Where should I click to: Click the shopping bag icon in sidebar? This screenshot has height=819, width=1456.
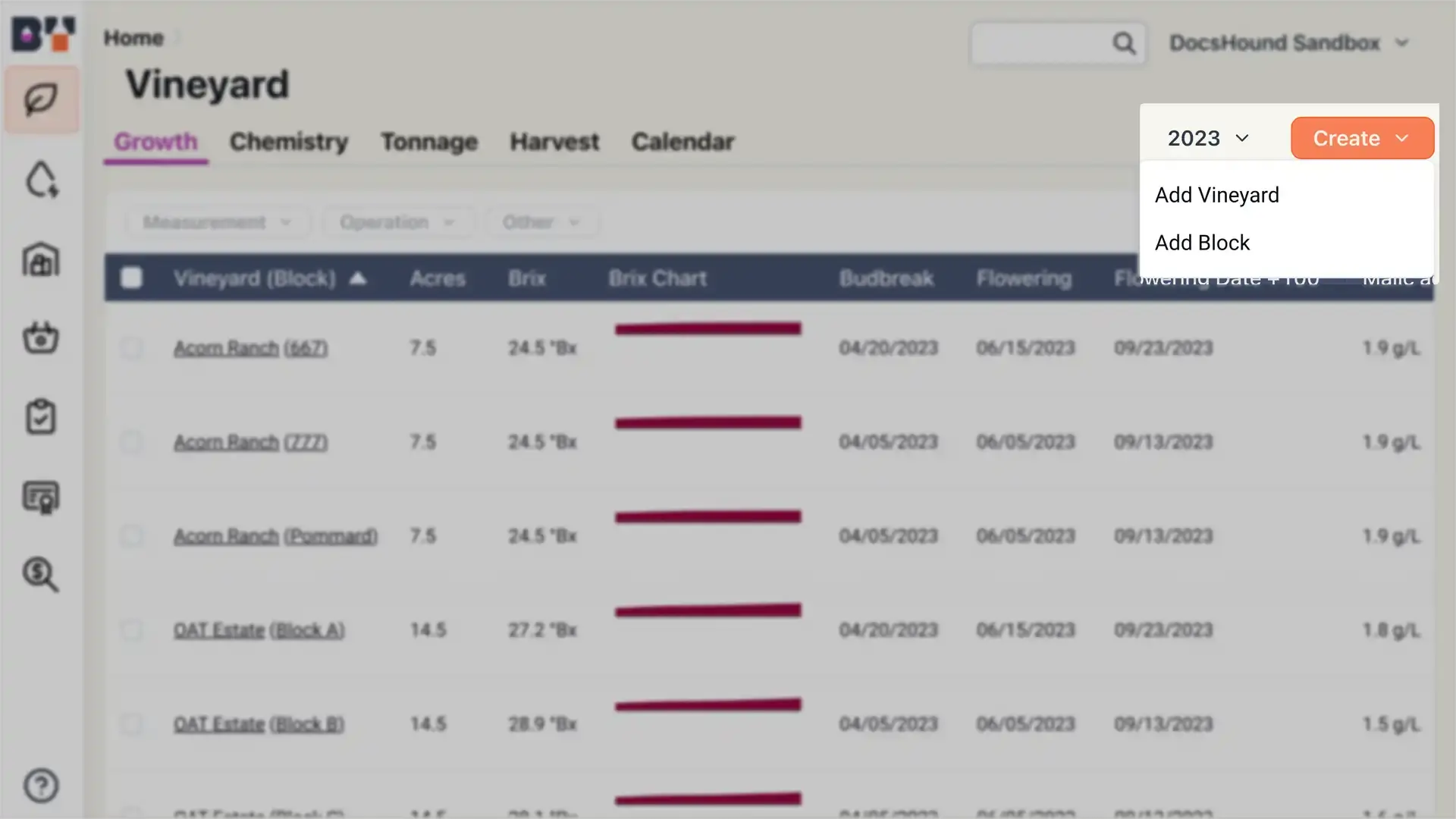41,337
